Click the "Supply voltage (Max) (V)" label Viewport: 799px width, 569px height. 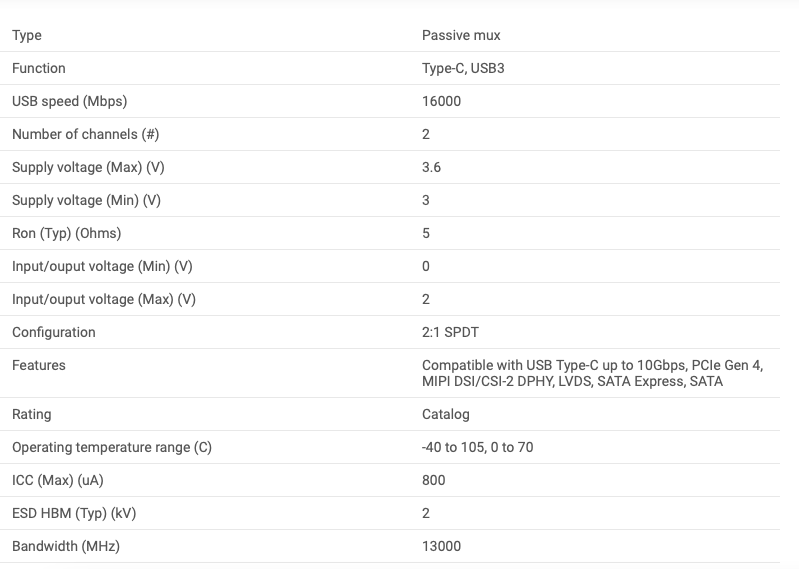pos(88,167)
